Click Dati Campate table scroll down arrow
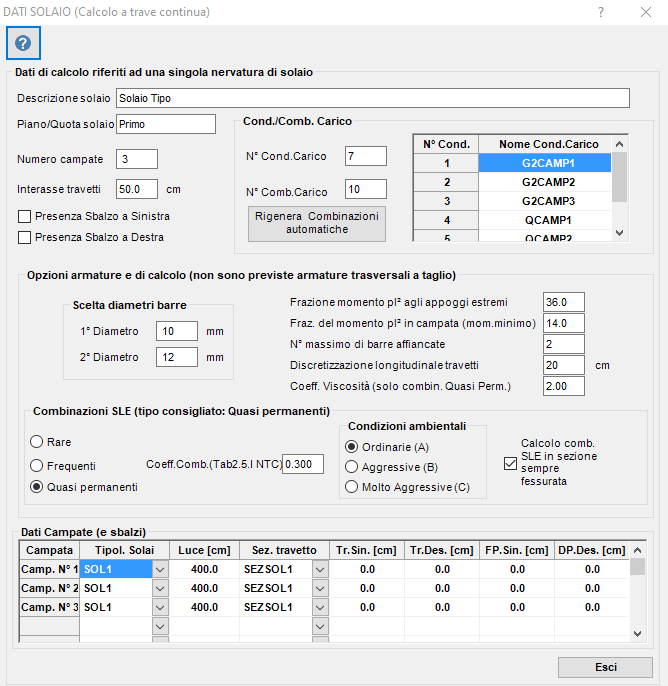This screenshot has height=686, width=668. (x=637, y=634)
